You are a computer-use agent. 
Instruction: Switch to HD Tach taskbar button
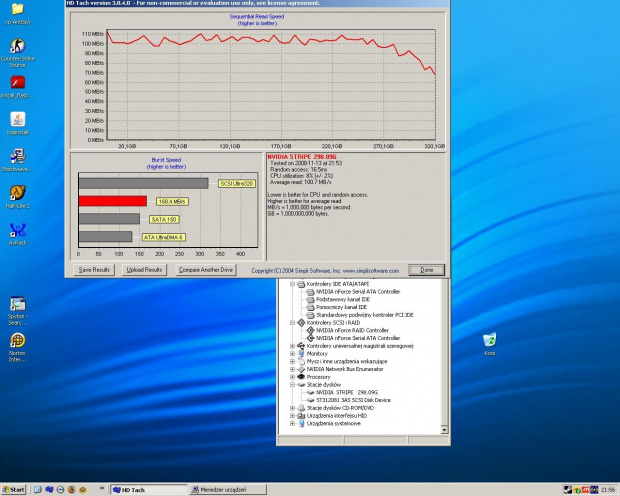(148, 490)
